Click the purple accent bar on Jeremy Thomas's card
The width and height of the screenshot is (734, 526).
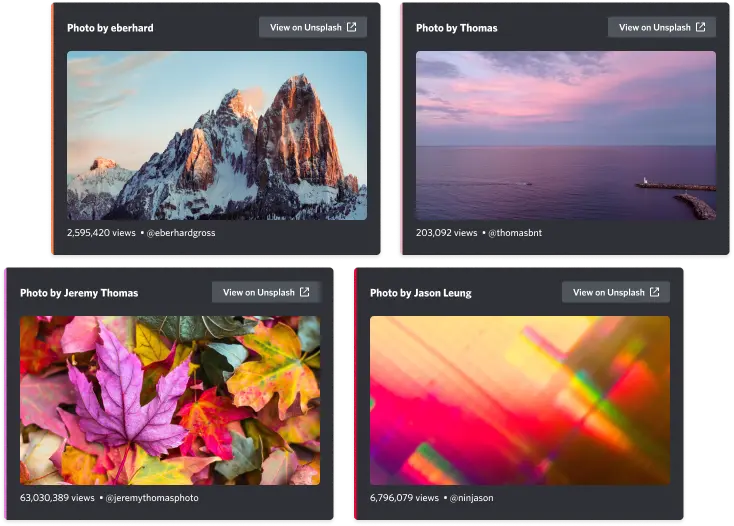tap(5, 393)
